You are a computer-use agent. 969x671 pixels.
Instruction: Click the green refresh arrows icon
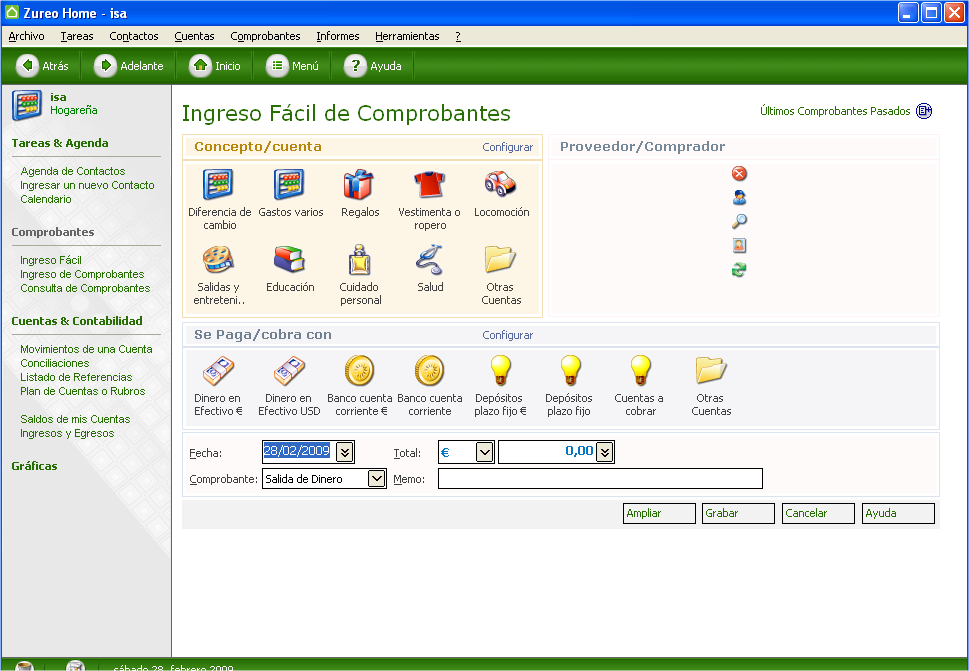tap(739, 269)
